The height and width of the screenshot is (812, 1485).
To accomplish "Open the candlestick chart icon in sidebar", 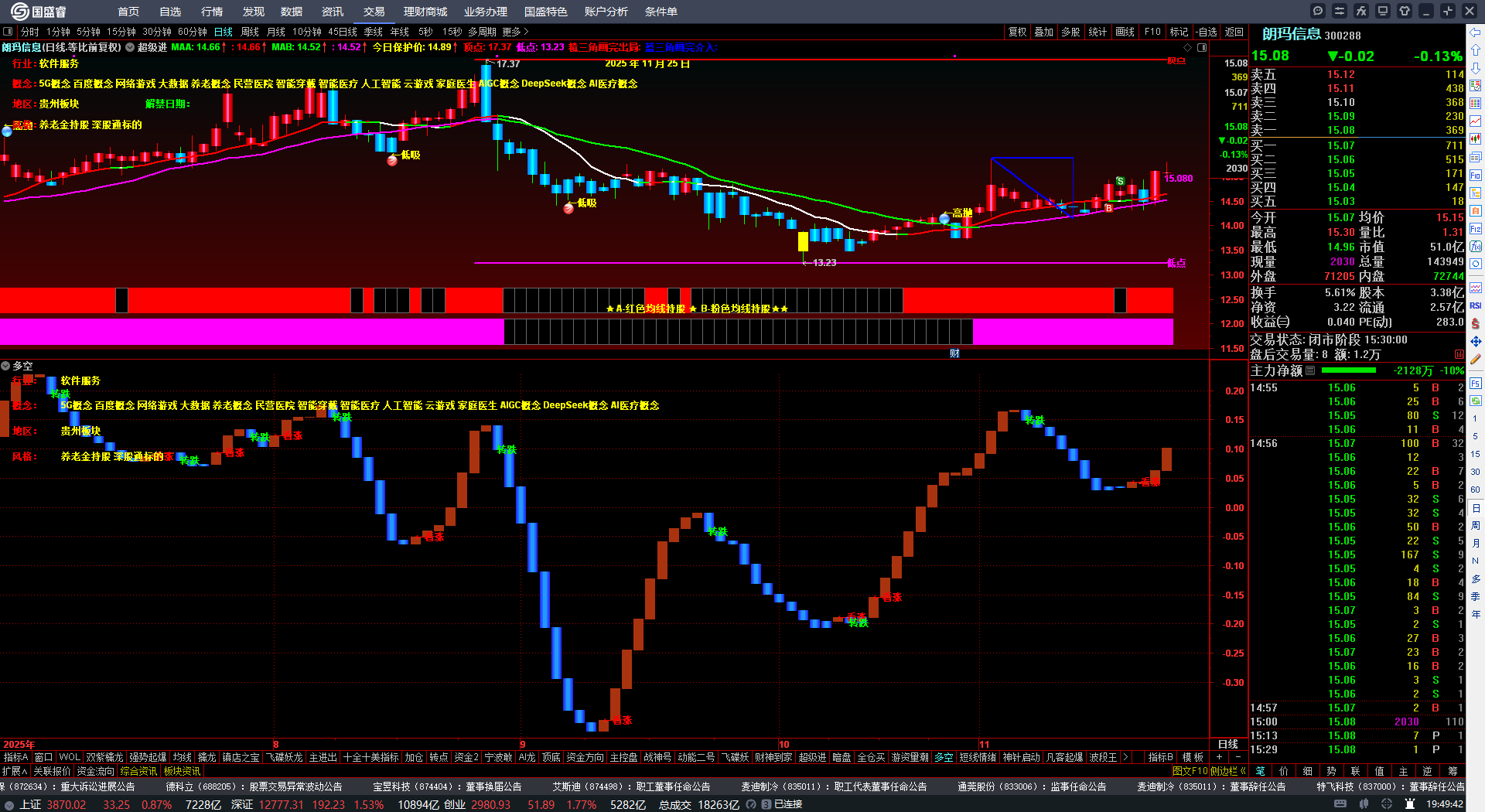I will coord(1476,139).
